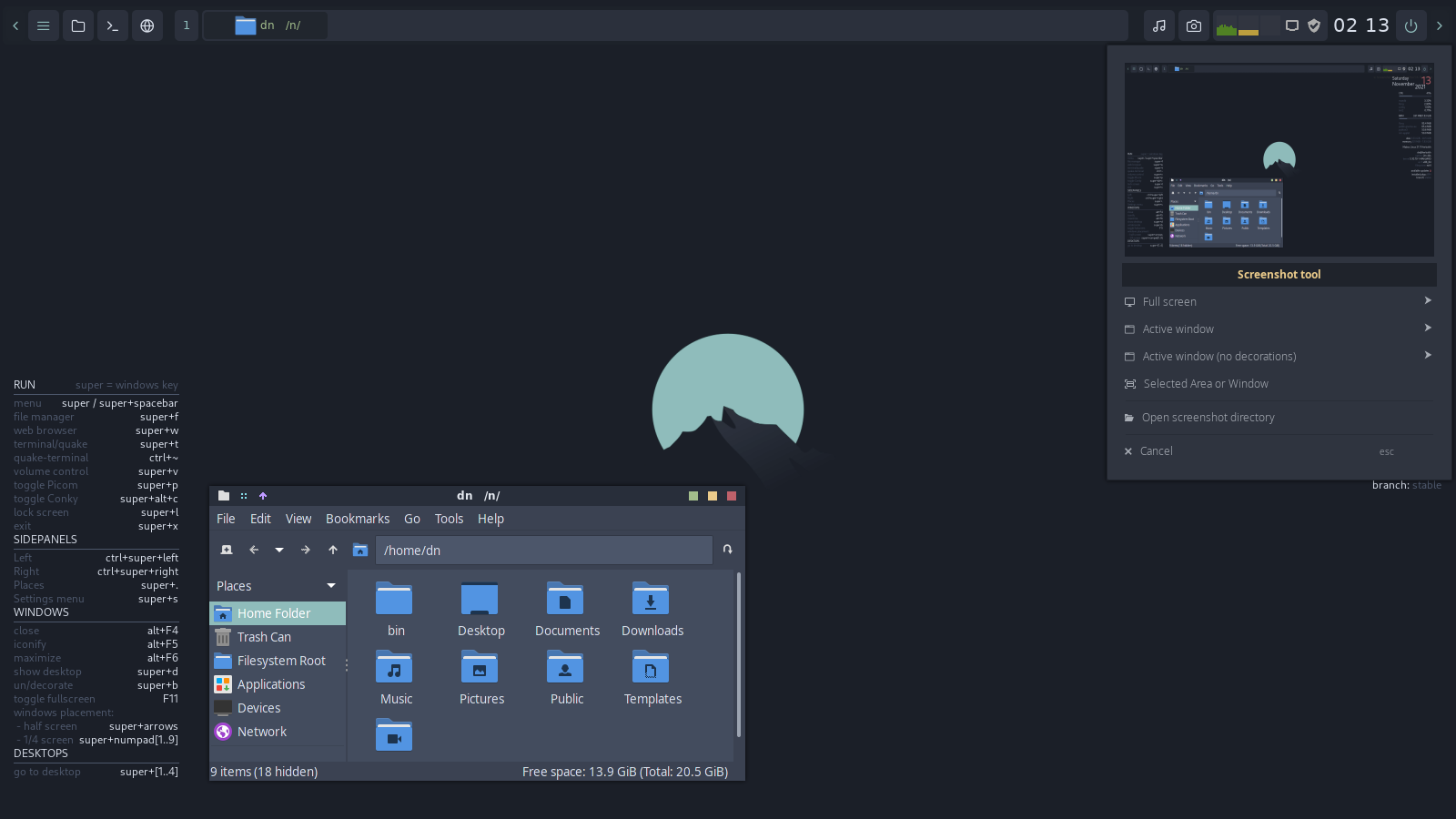Click the /home/dn path input field
This screenshot has height=819, width=1456.
click(x=543, y=550)
